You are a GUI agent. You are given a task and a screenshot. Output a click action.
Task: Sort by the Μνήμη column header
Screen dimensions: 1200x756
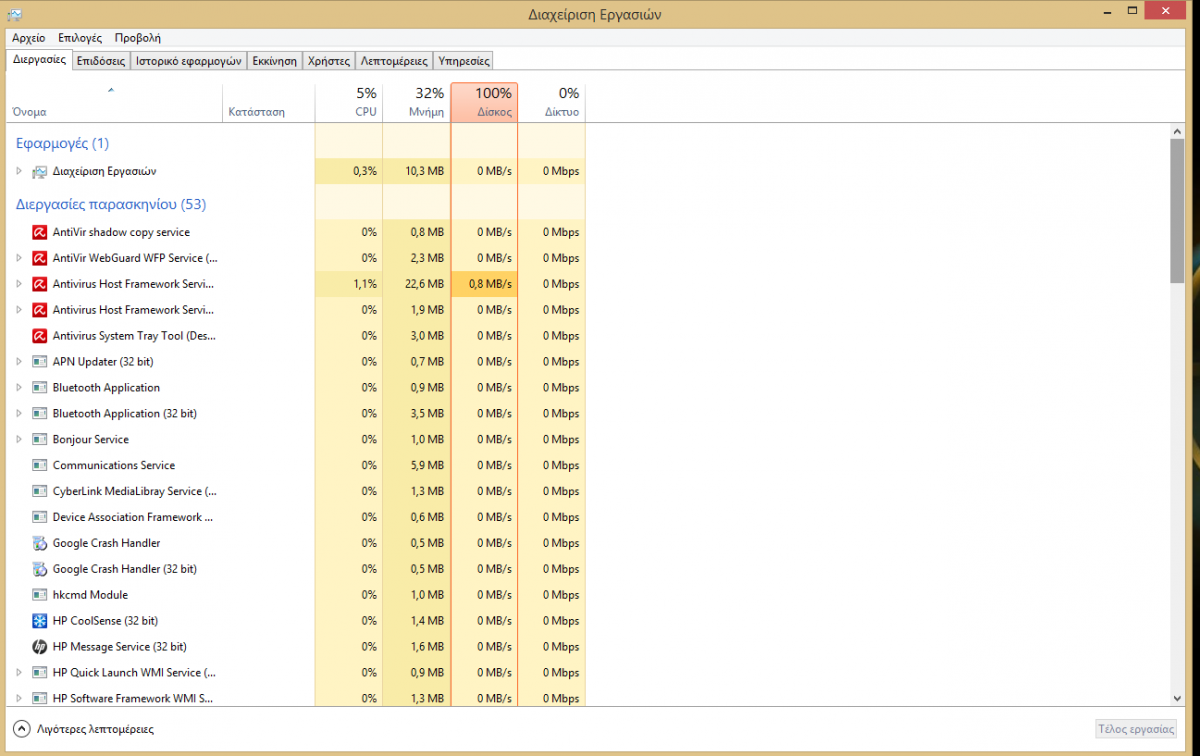(416, 102)
